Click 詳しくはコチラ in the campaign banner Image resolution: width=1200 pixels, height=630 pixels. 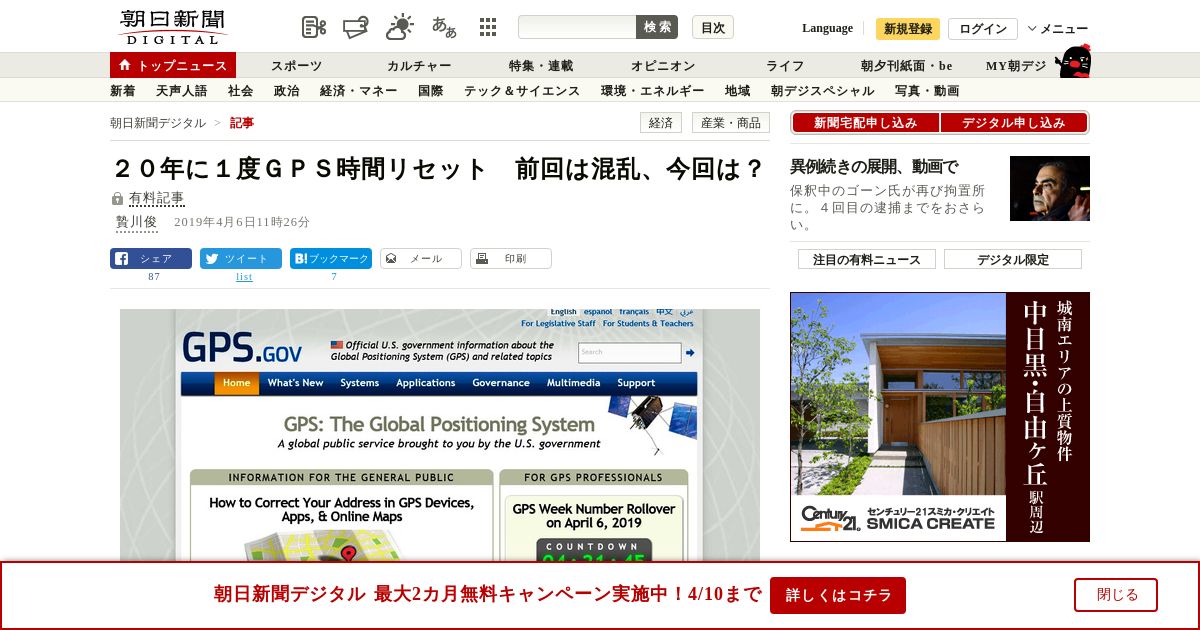click(838, 595)
